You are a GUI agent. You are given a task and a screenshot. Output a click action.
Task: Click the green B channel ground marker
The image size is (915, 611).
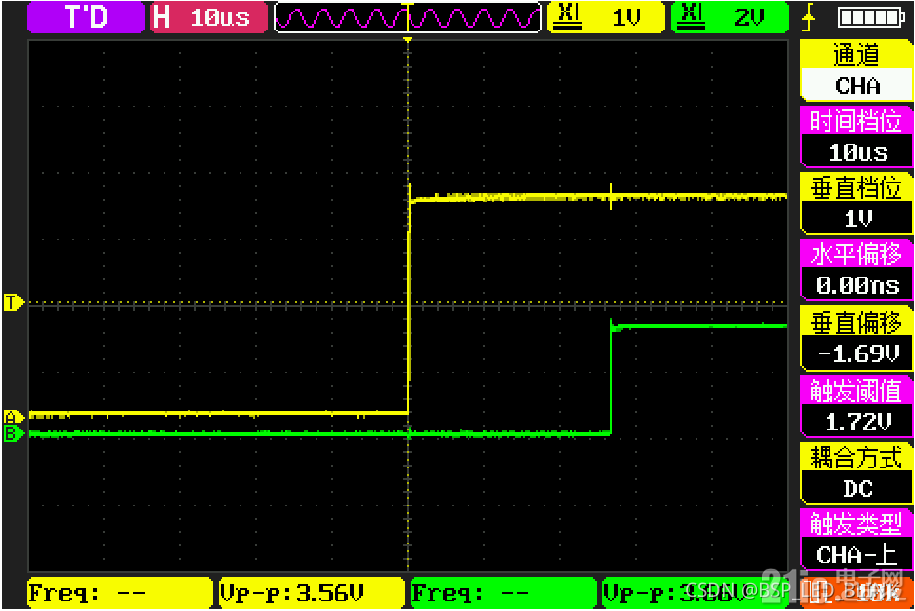tap(13, 434)
